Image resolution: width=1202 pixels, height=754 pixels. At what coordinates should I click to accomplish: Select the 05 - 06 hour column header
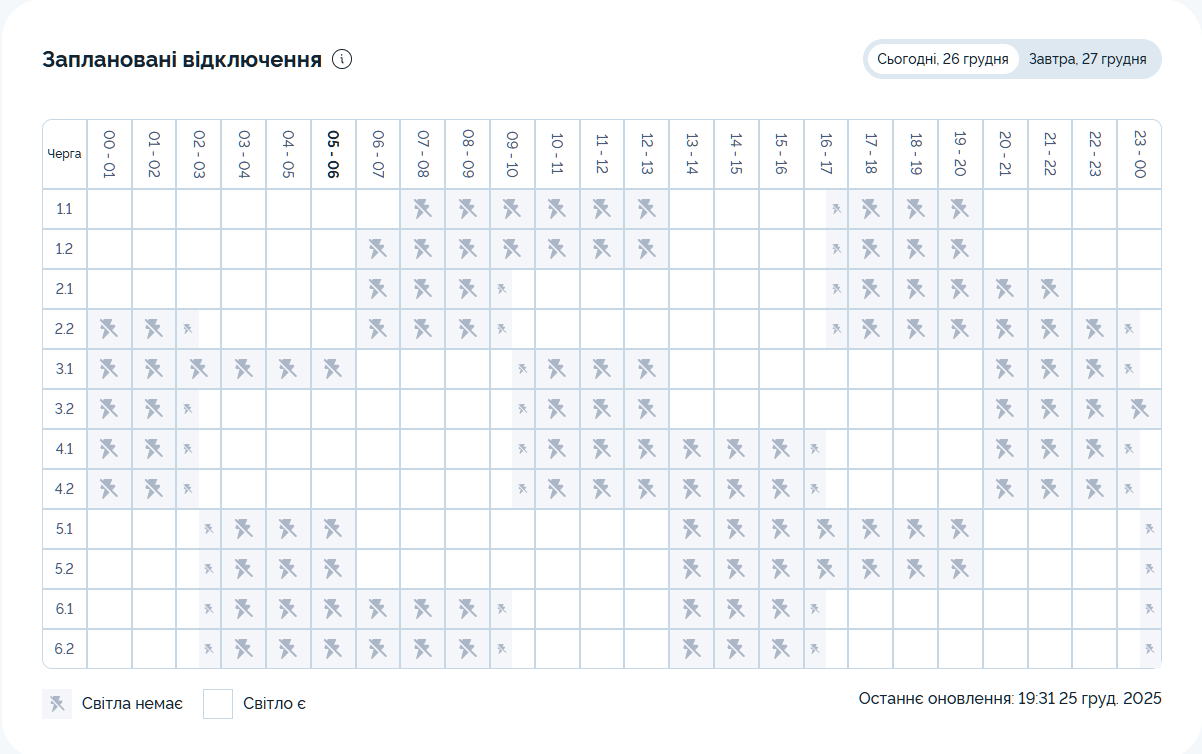pos(333,154)
